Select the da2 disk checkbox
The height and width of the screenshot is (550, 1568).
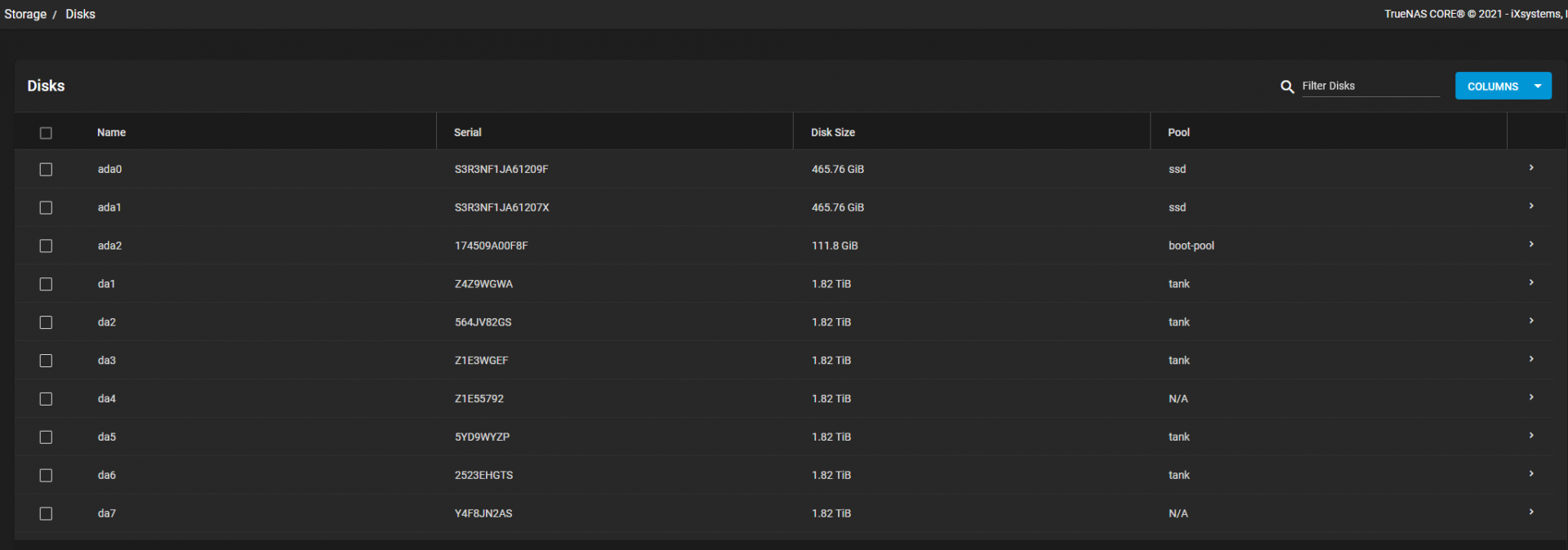[46, 323]
